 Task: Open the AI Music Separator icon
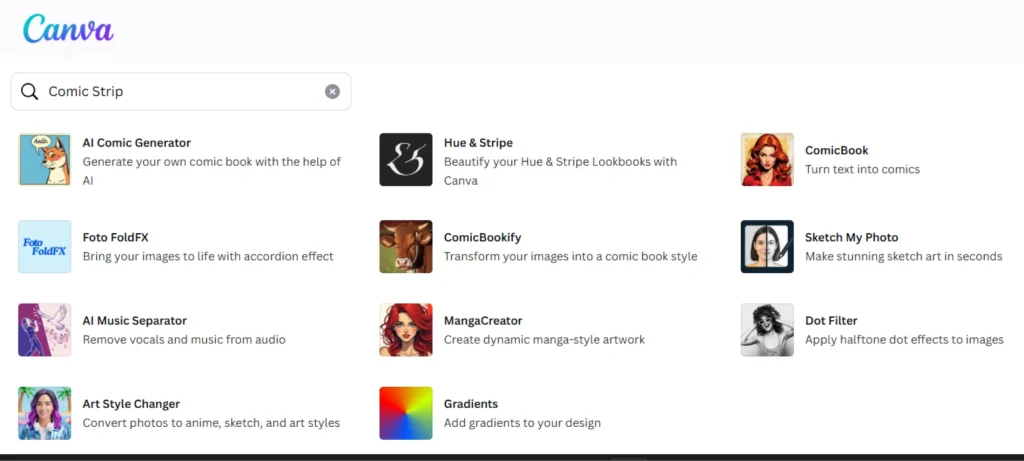point(45,330)
